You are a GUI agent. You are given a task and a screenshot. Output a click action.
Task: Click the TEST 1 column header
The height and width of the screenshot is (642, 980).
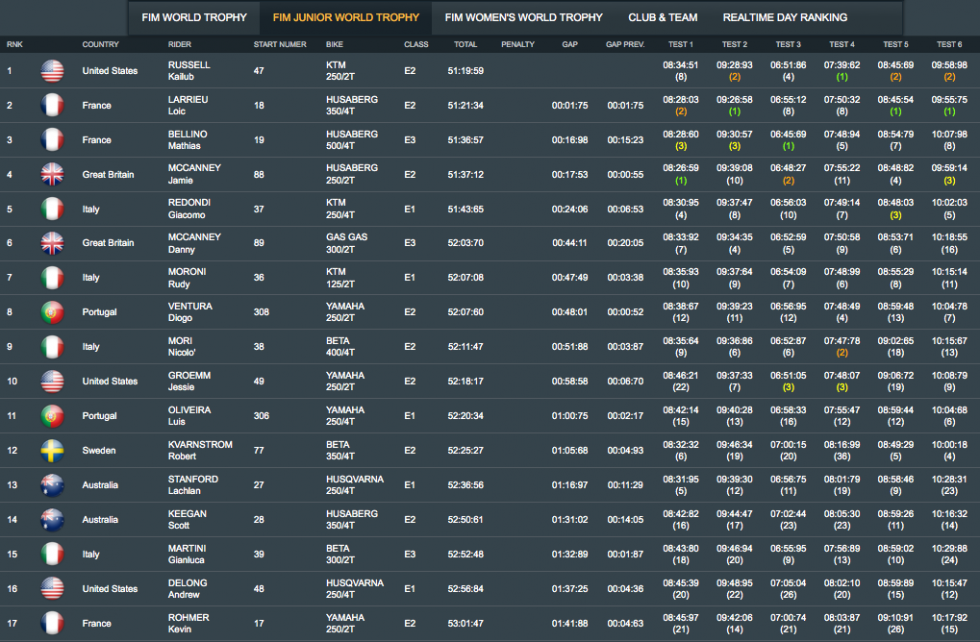coord(681,44)
